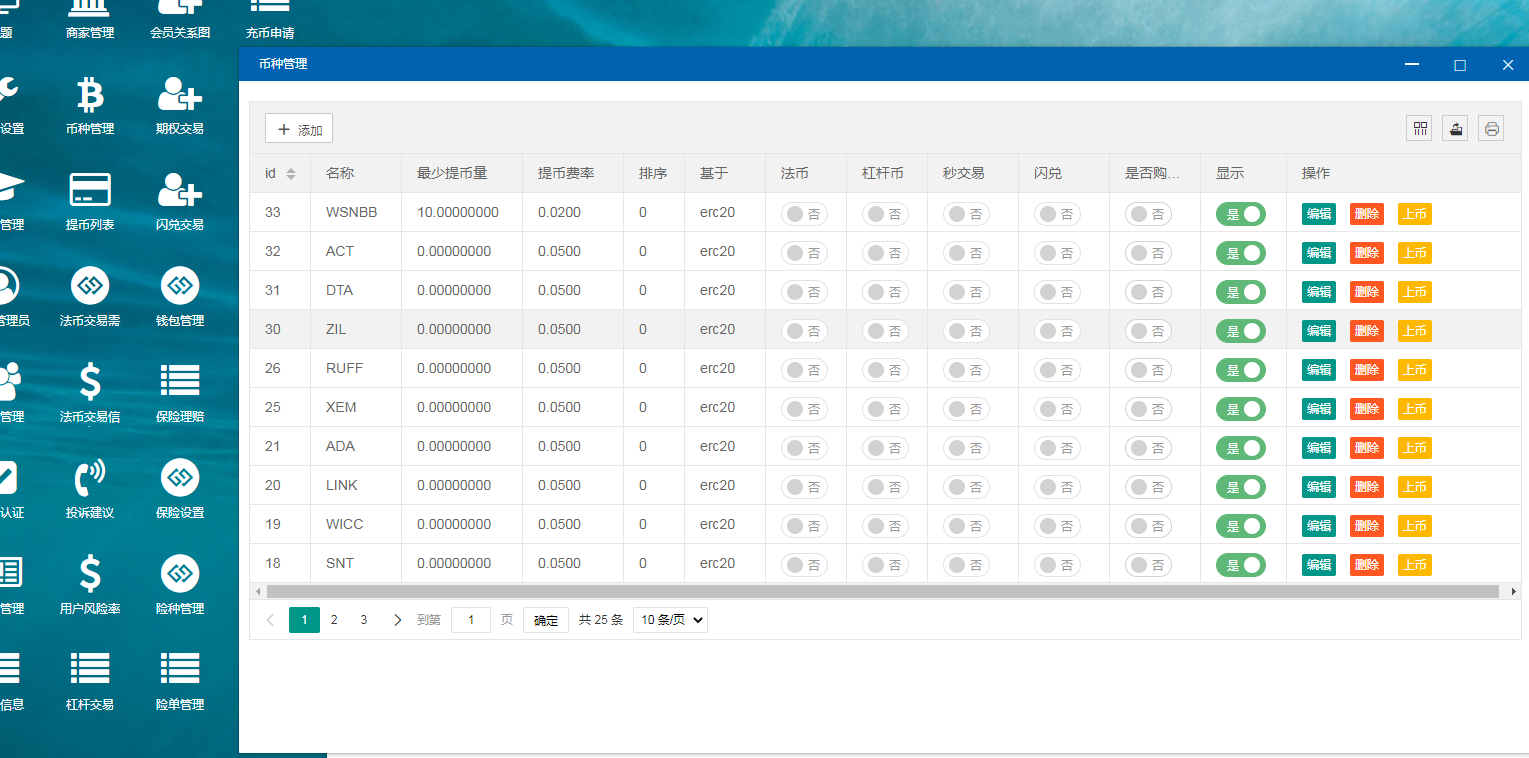The height and width of the screenshot is (758, 1529).
Task: Click 删除 for the RUFF row
Action: [x=1367, y=370]
